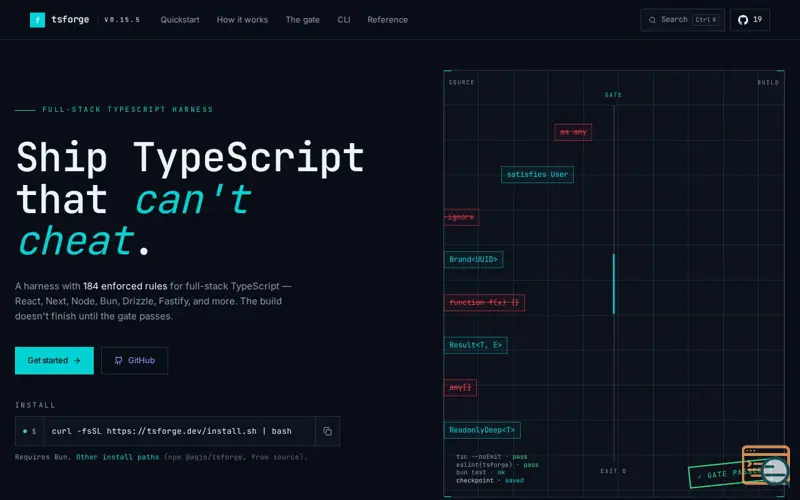This screenshot has width=800, height=500.
Task: Go to How it works page
Action: 242,20
